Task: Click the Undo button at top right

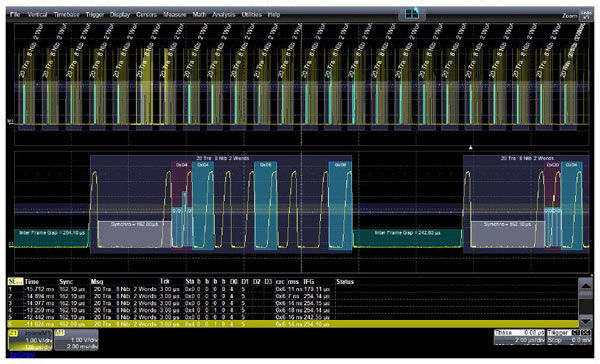Action: point(586,15)
